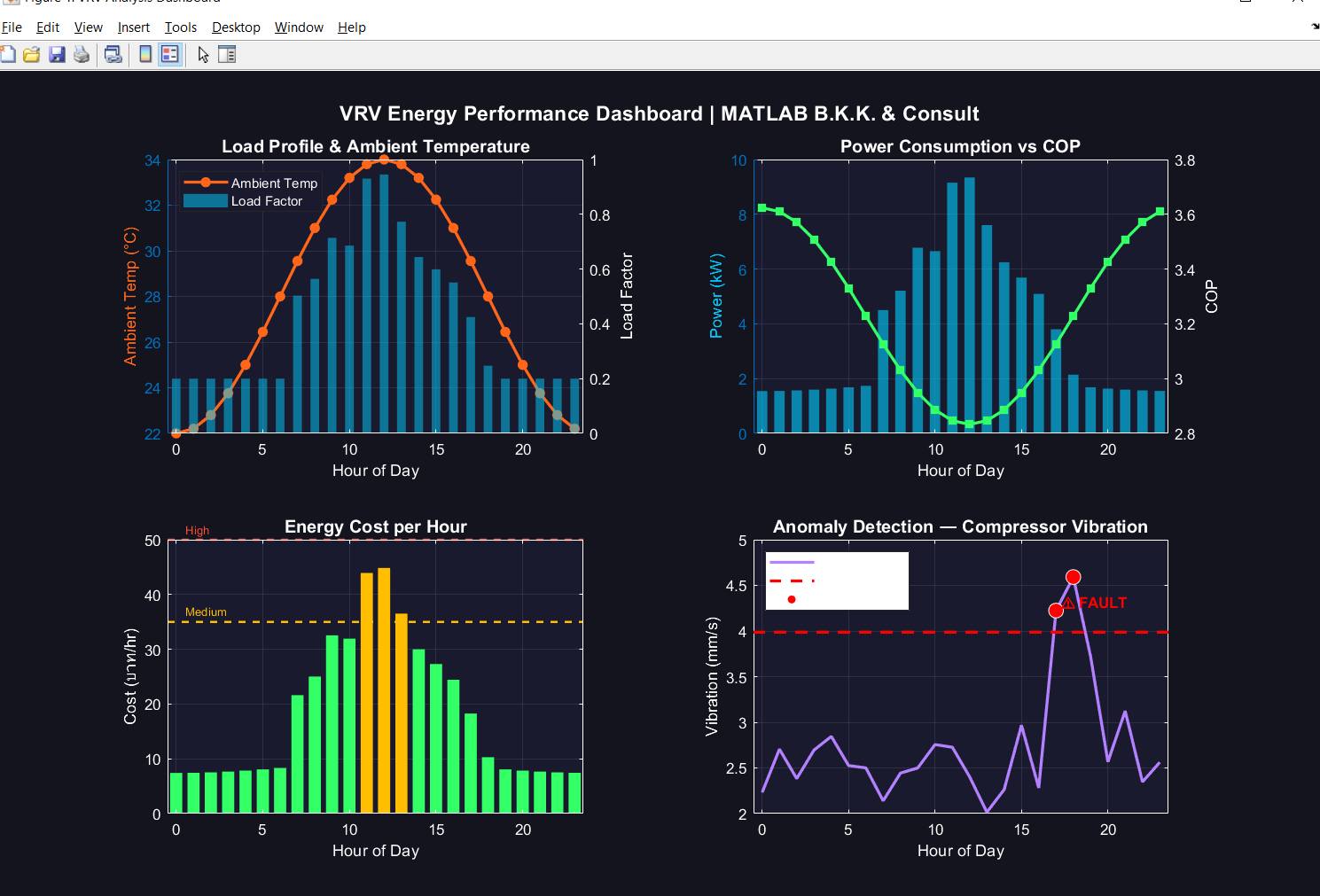The width and height of the screenshot is (1320, 896).
Task: Click the white legend box in the vibration plot
Action: point(837,580)
